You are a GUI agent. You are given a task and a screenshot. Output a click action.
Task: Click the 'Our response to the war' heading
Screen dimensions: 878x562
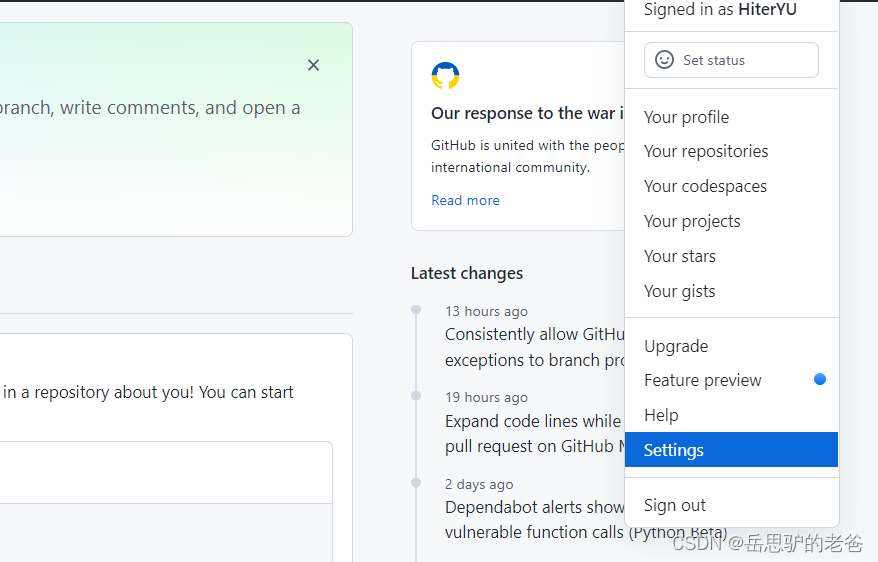pos(527,114)
